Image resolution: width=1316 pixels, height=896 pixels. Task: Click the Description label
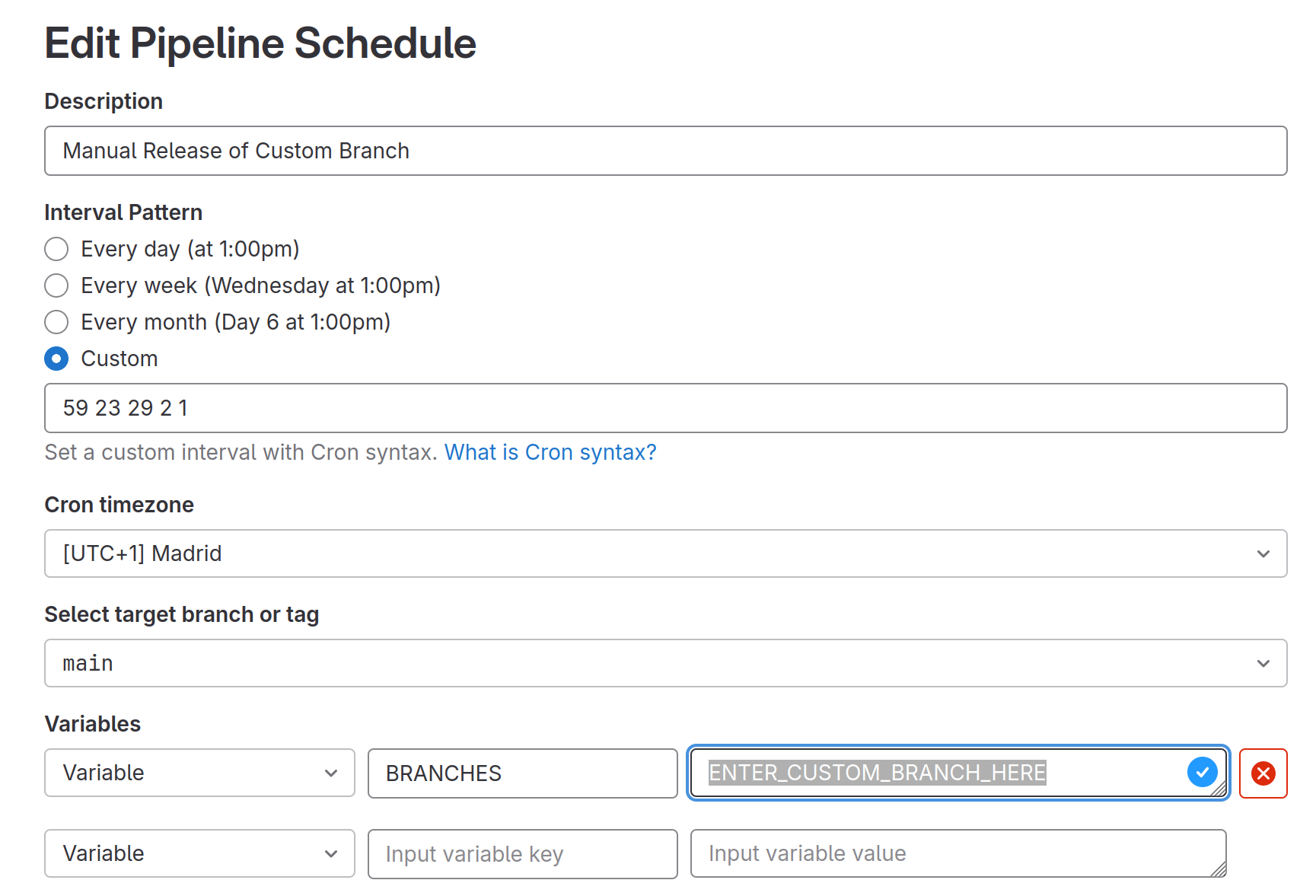[104, 101]
